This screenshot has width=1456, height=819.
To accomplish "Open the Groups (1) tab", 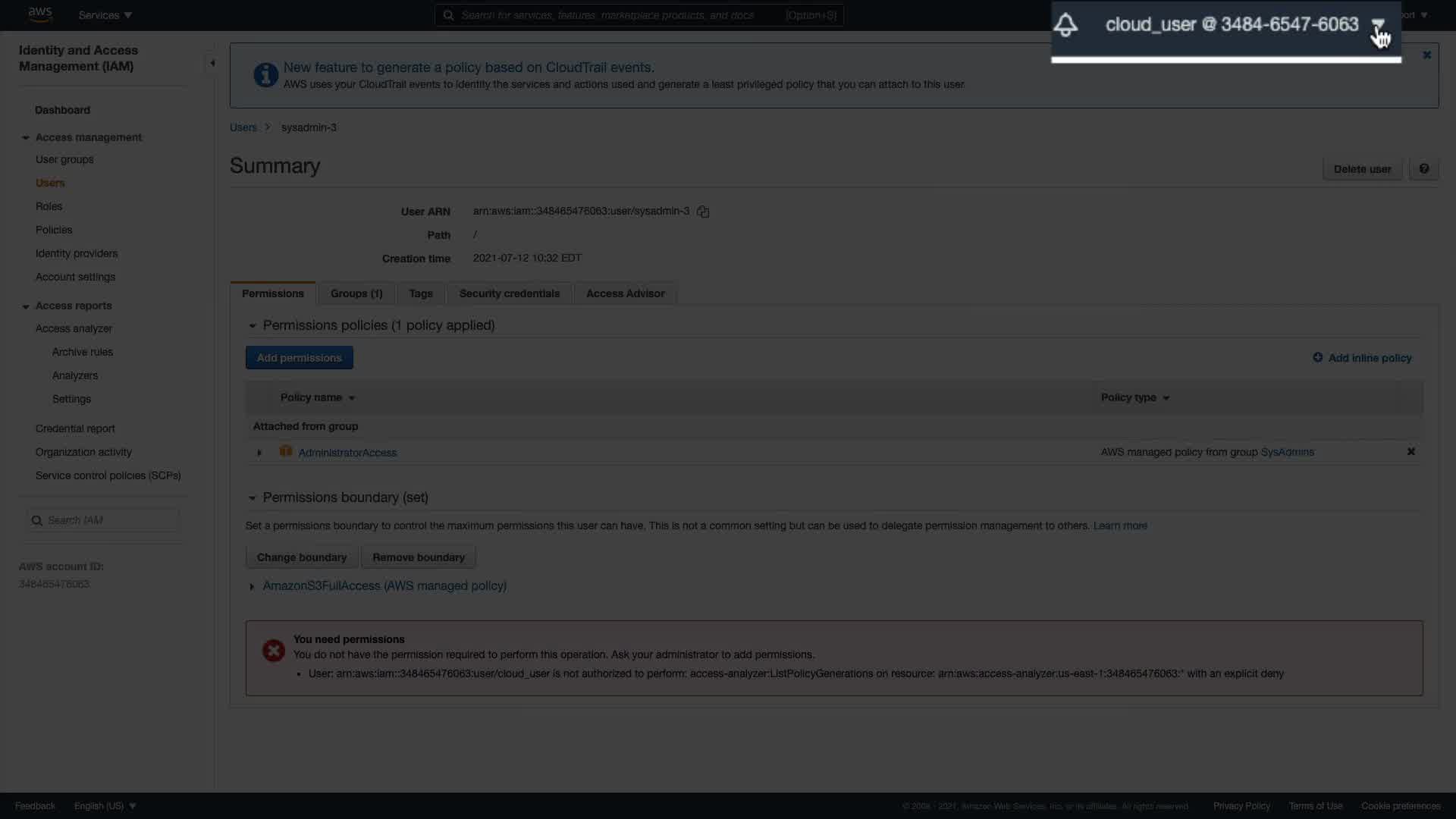I will point(356,293).
